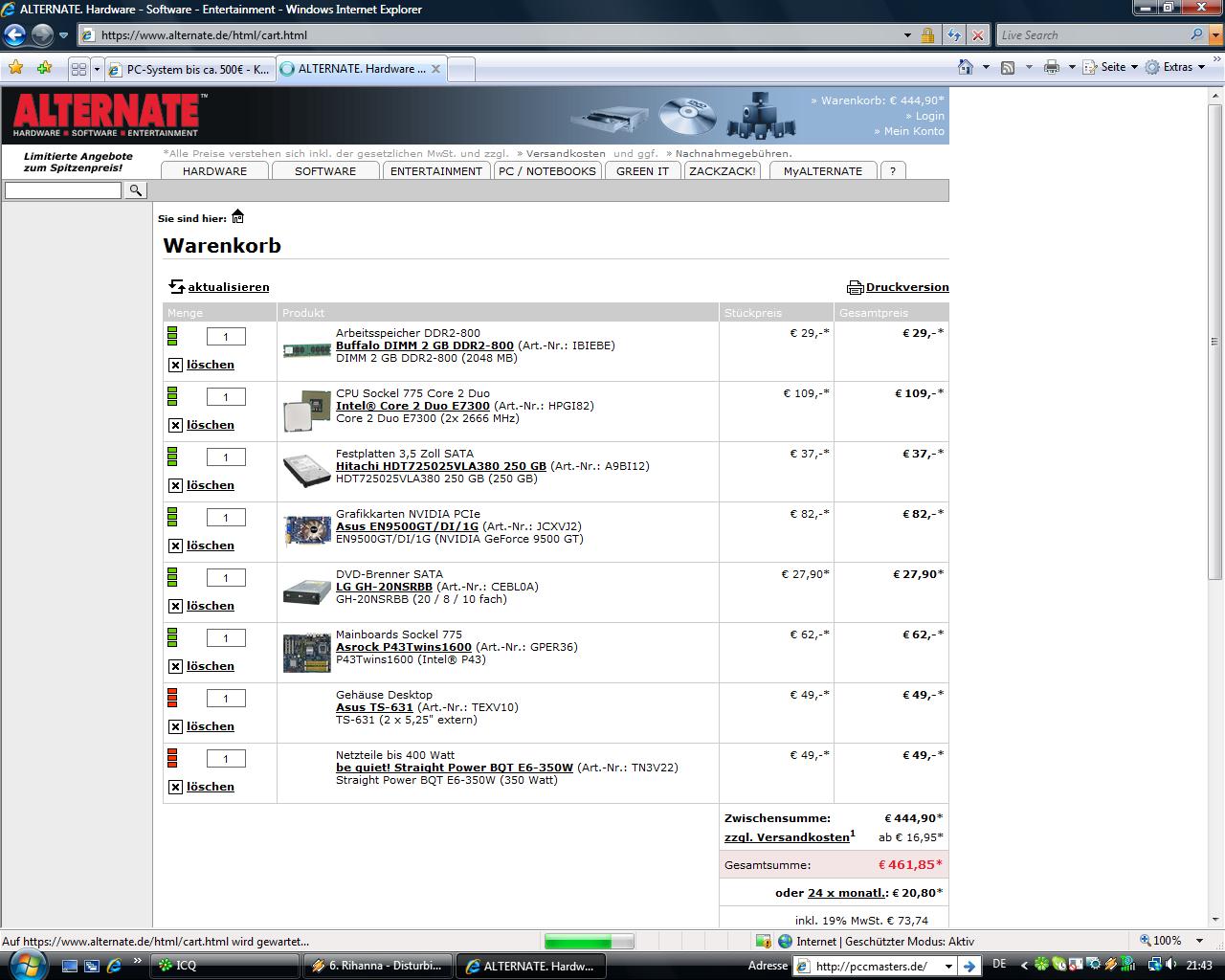Image resolution: width=1225 pixels, height=980 pixels.
Task: Click the IE Home icon
Action: coord(966,67)
